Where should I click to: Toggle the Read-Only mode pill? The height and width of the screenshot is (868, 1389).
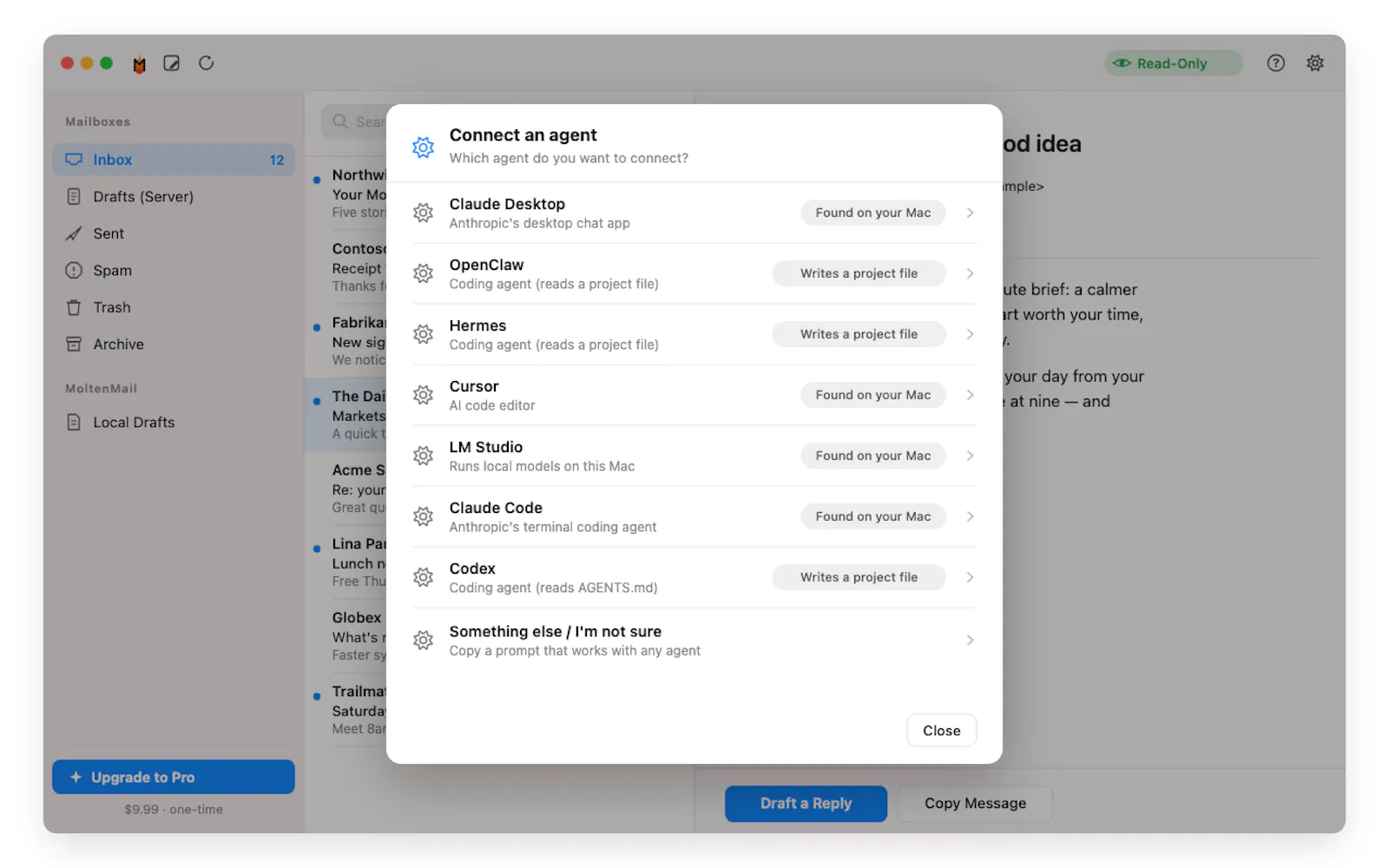point(1174,63)
